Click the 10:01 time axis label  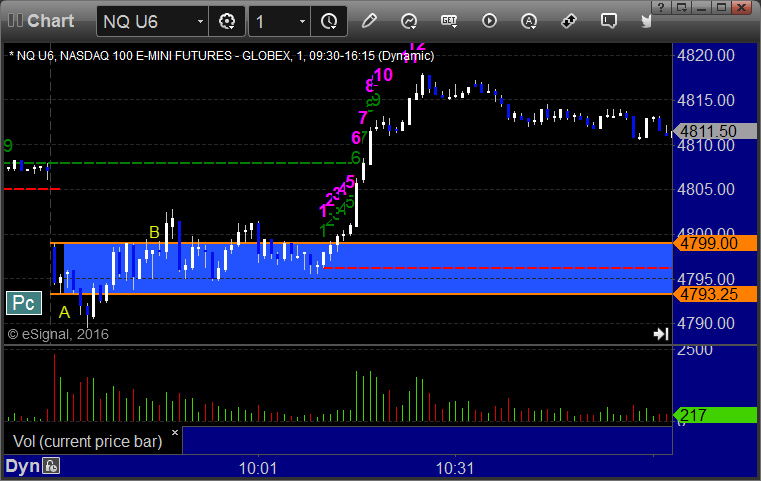(258, 468)
